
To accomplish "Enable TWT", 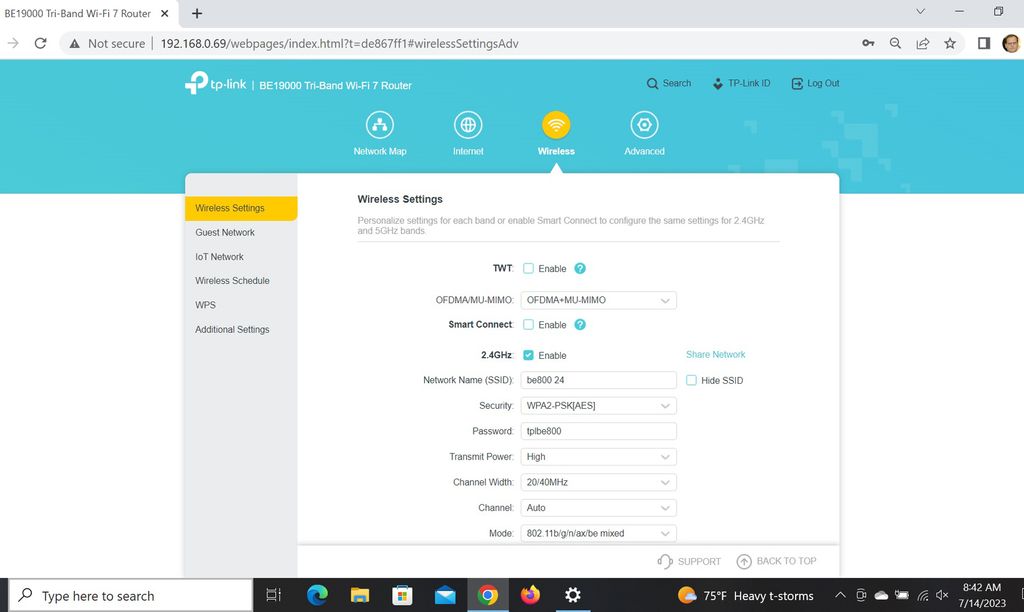I will [527, 268].
